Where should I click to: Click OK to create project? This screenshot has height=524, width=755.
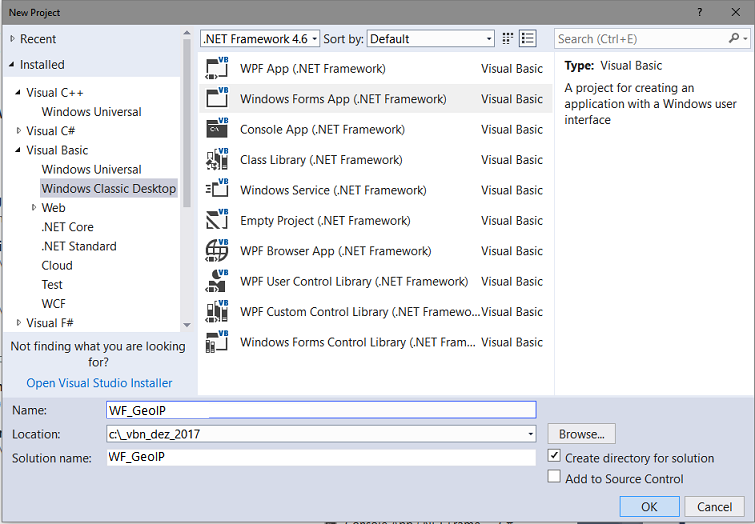click(649, 506)
